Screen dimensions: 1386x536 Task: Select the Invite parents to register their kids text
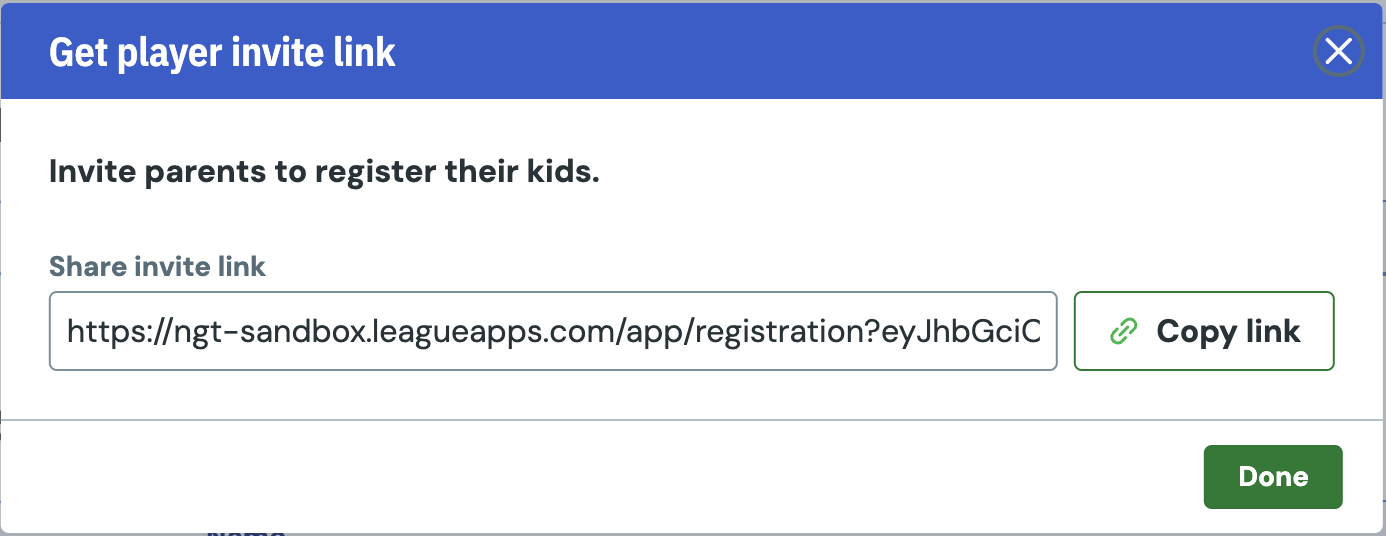tap(324, 172)
